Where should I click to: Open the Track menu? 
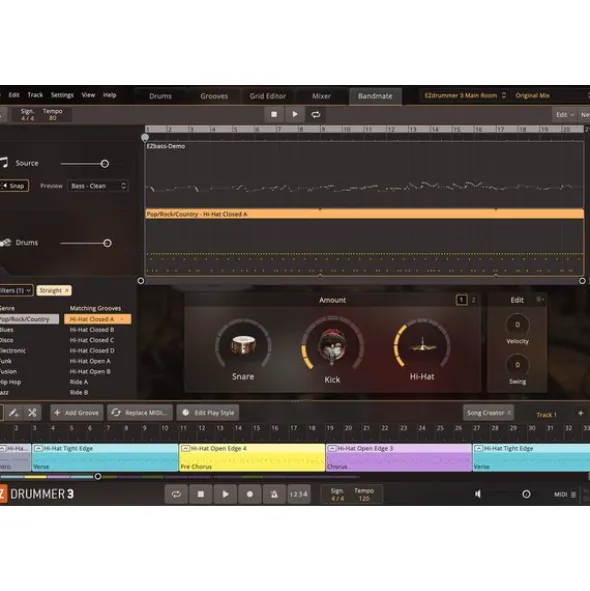pyautogui.click(x=35, y=95)
